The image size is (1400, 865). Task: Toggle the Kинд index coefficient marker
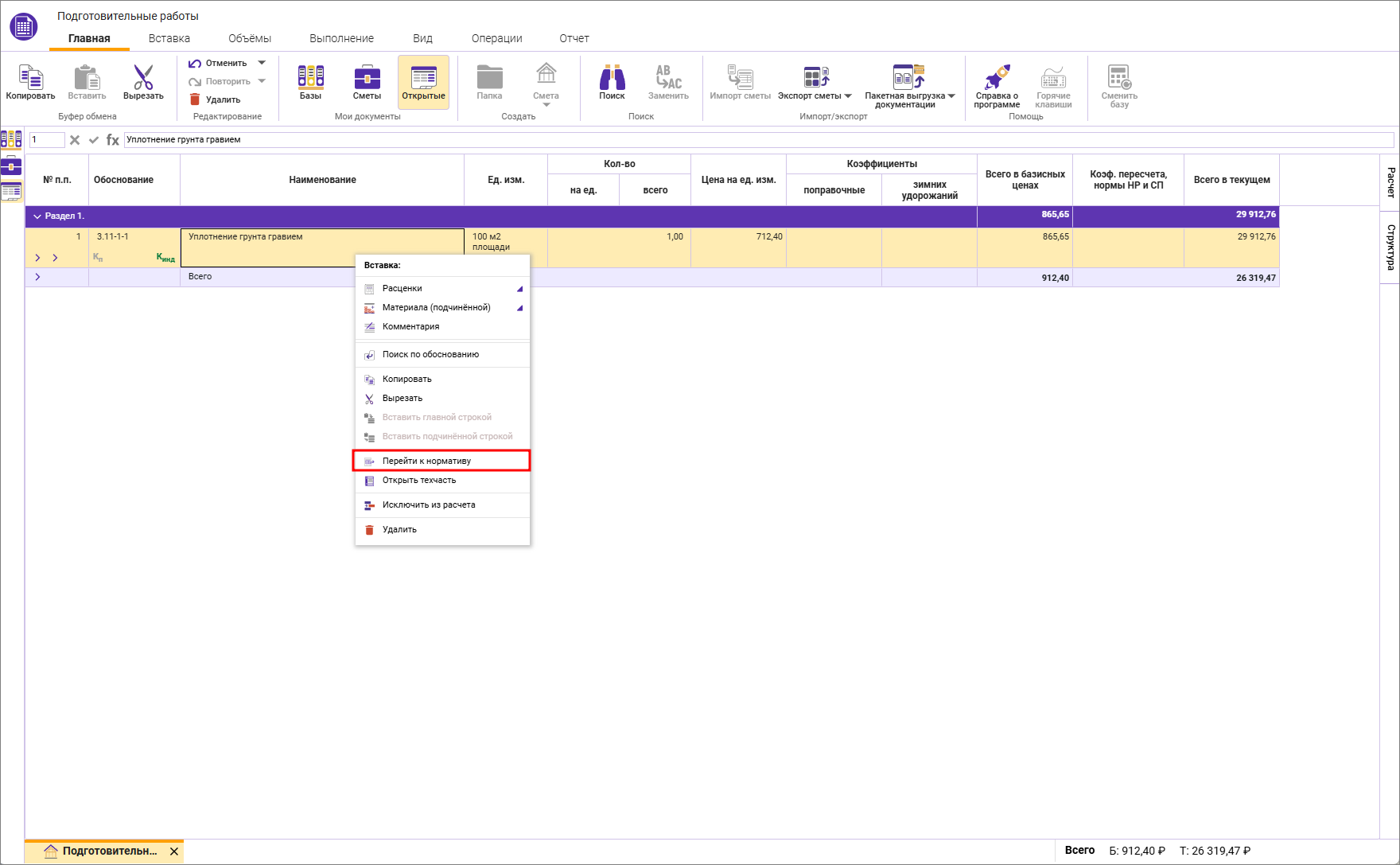(165, 257)
